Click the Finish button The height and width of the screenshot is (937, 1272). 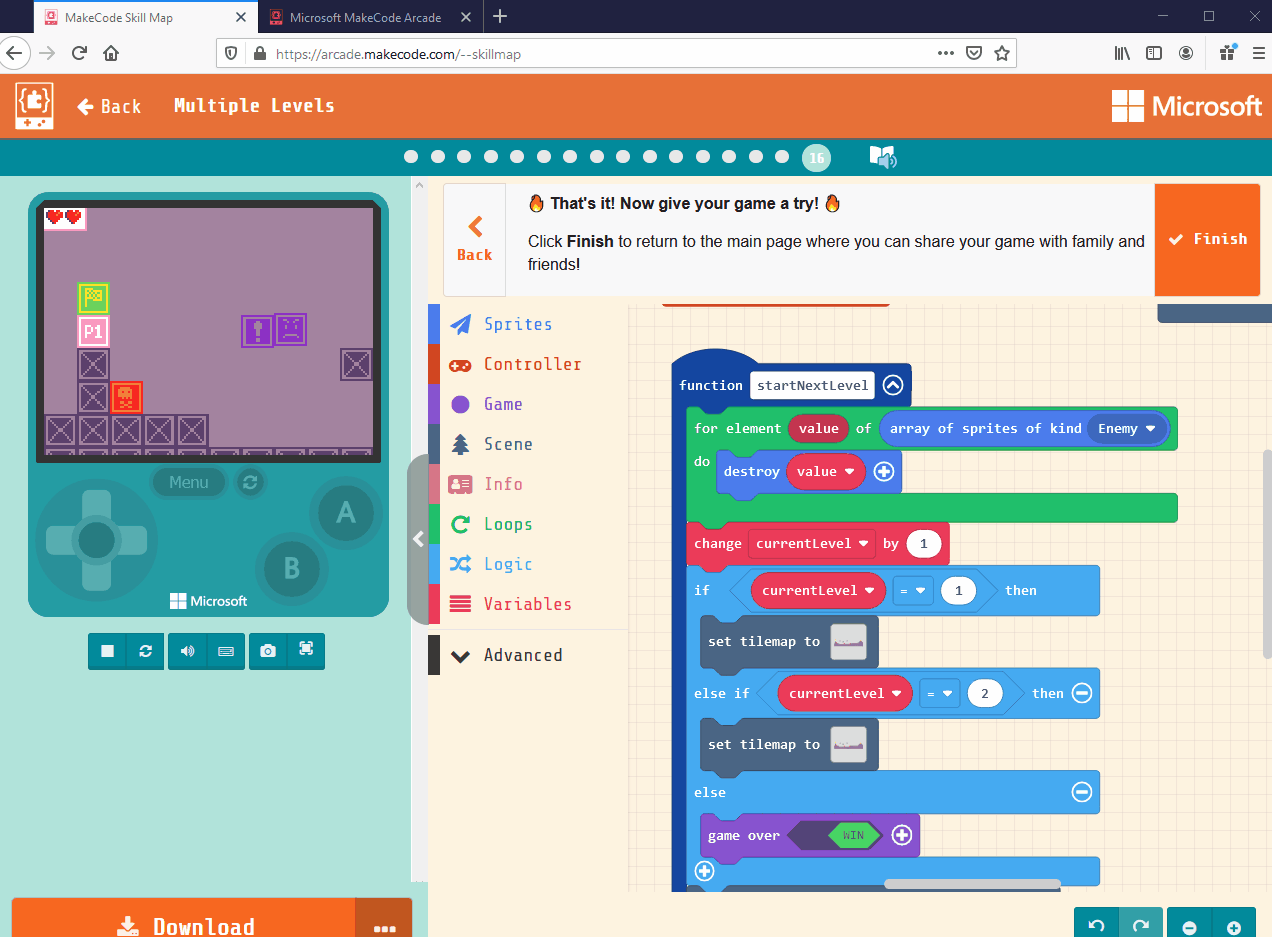pos(1207,239)
